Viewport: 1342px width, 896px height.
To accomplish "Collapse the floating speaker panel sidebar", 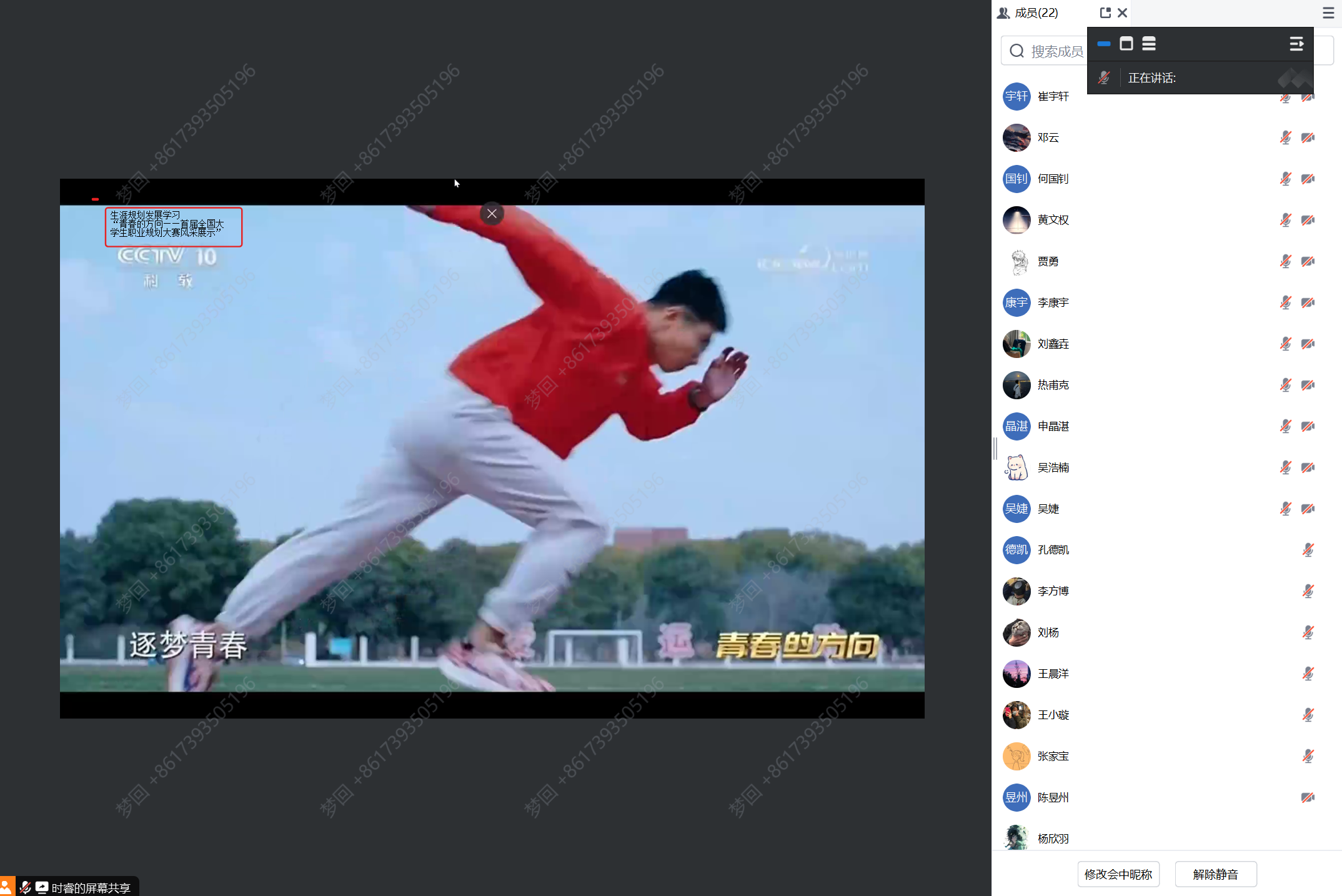I will point(1296,44).
